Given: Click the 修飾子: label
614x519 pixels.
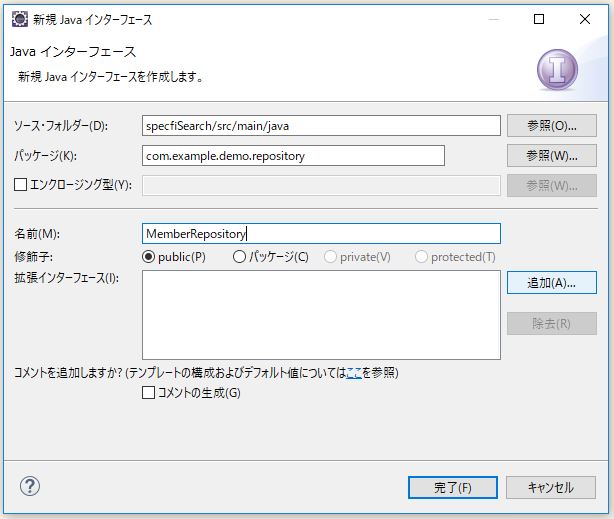Looking at the screenshot, I should pos(34,257).
